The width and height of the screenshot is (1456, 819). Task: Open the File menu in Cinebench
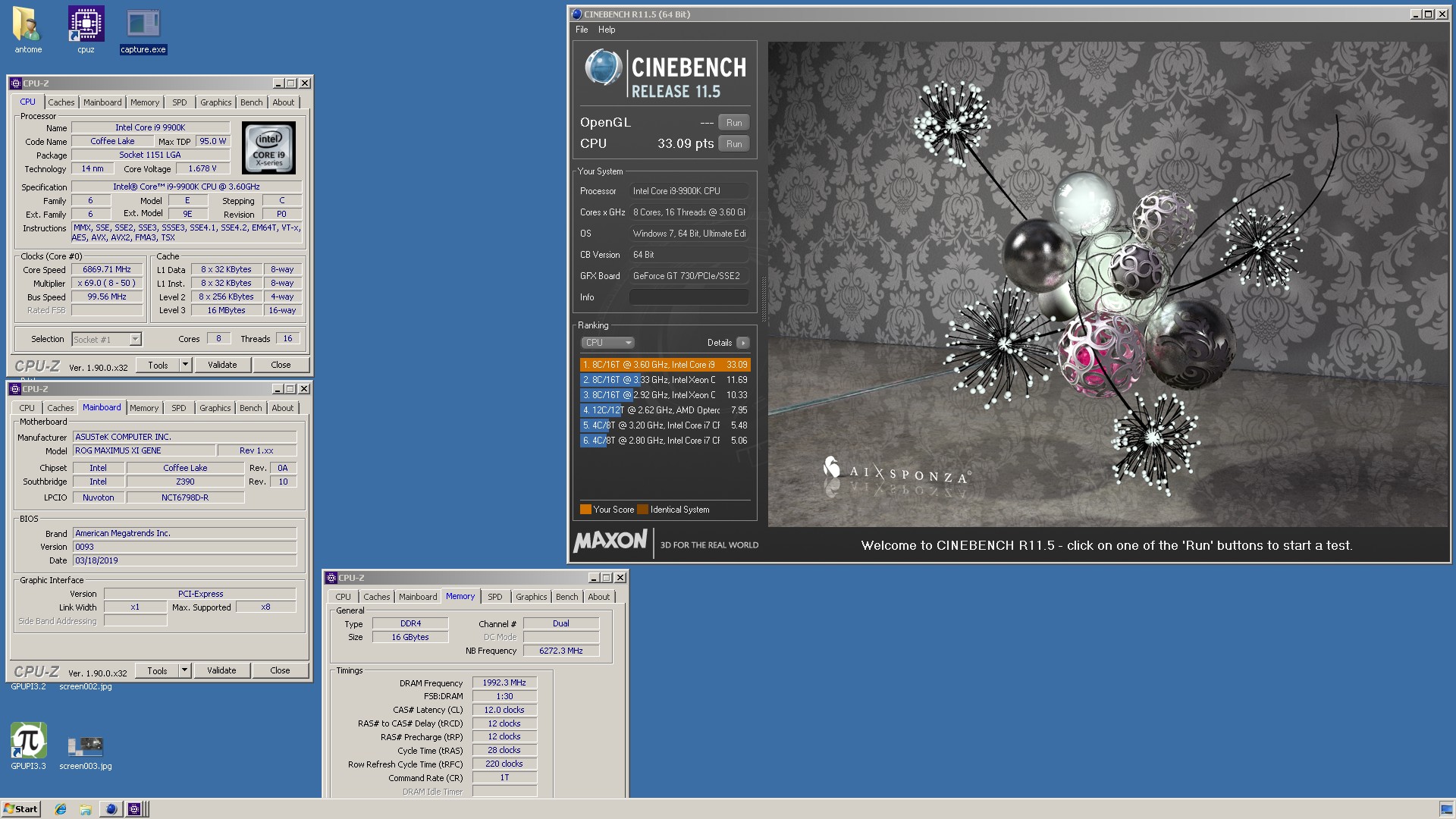[582, 30]
